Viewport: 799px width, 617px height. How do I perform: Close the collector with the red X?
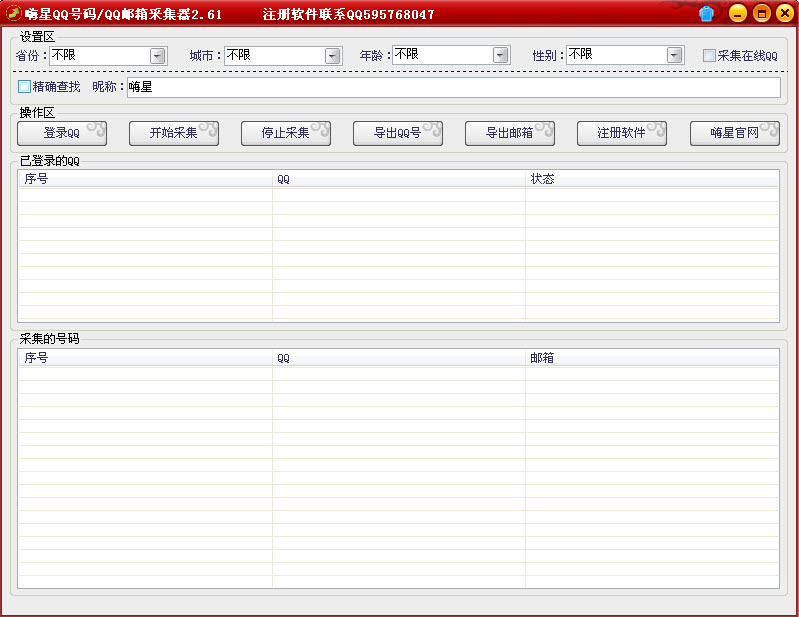point(784,13)
